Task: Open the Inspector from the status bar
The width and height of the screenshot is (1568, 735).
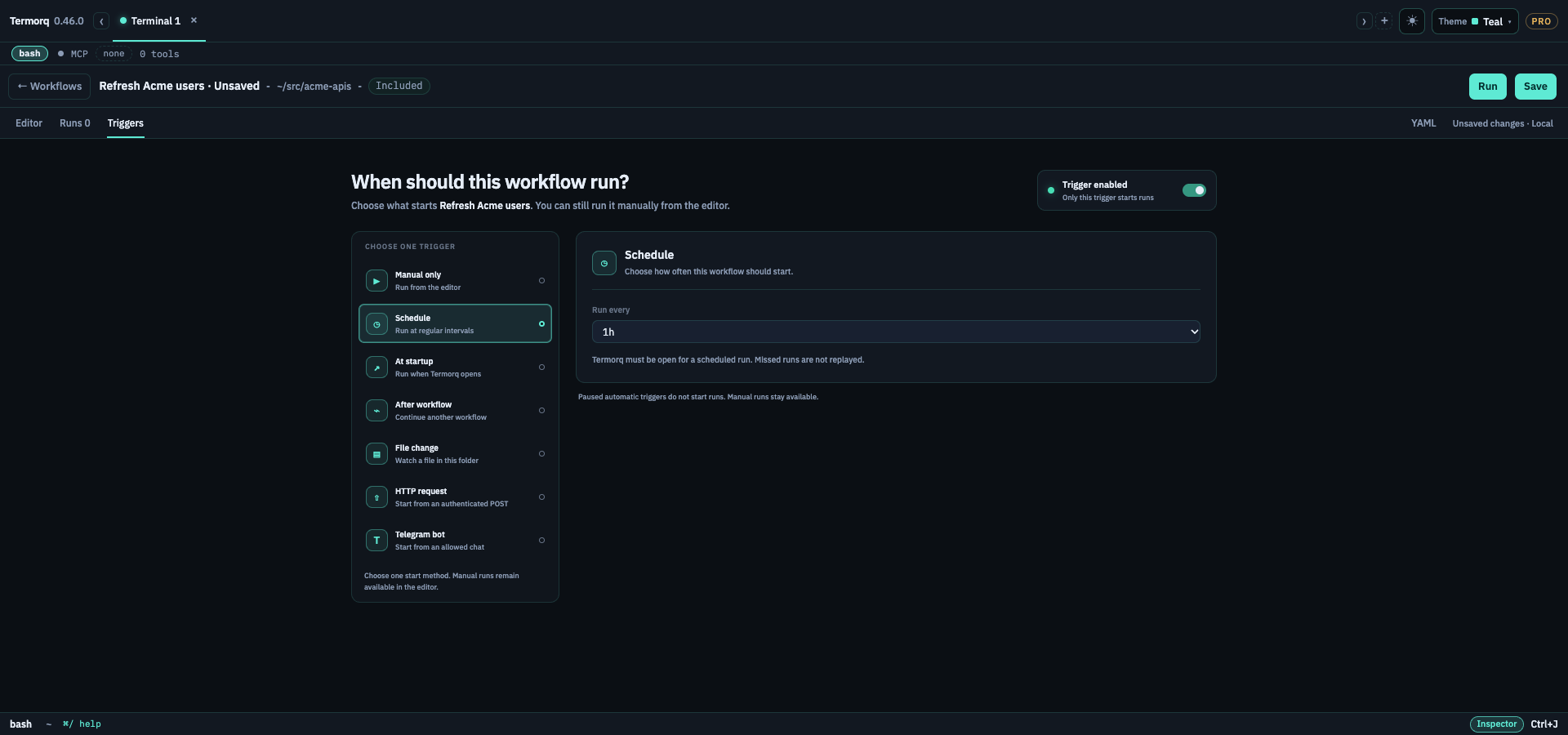Action: pyautogui.click(x=1497, y=724)
